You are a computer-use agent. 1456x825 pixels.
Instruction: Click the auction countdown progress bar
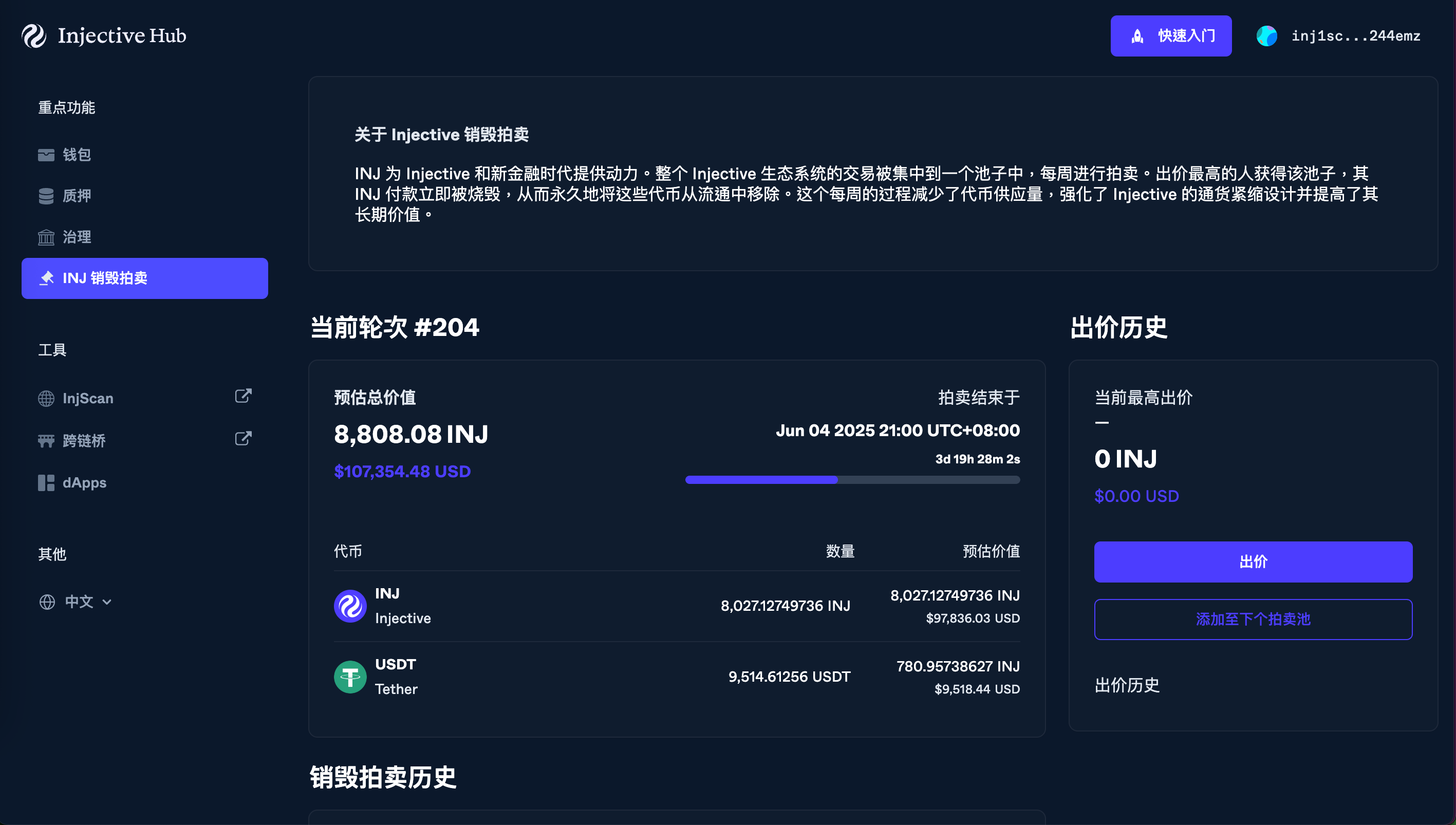point(852,480)
